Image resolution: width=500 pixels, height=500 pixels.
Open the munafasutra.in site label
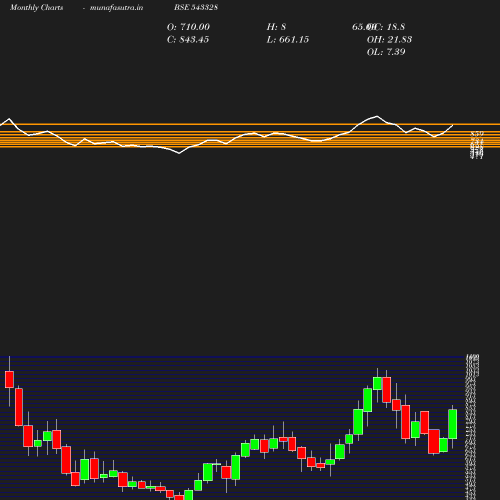pos(116,7)
